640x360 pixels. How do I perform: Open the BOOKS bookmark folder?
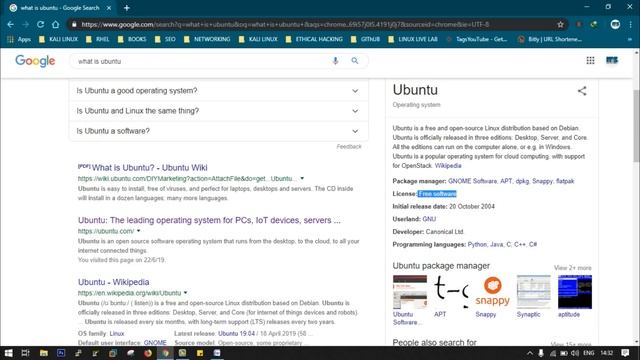click(132, 39)
